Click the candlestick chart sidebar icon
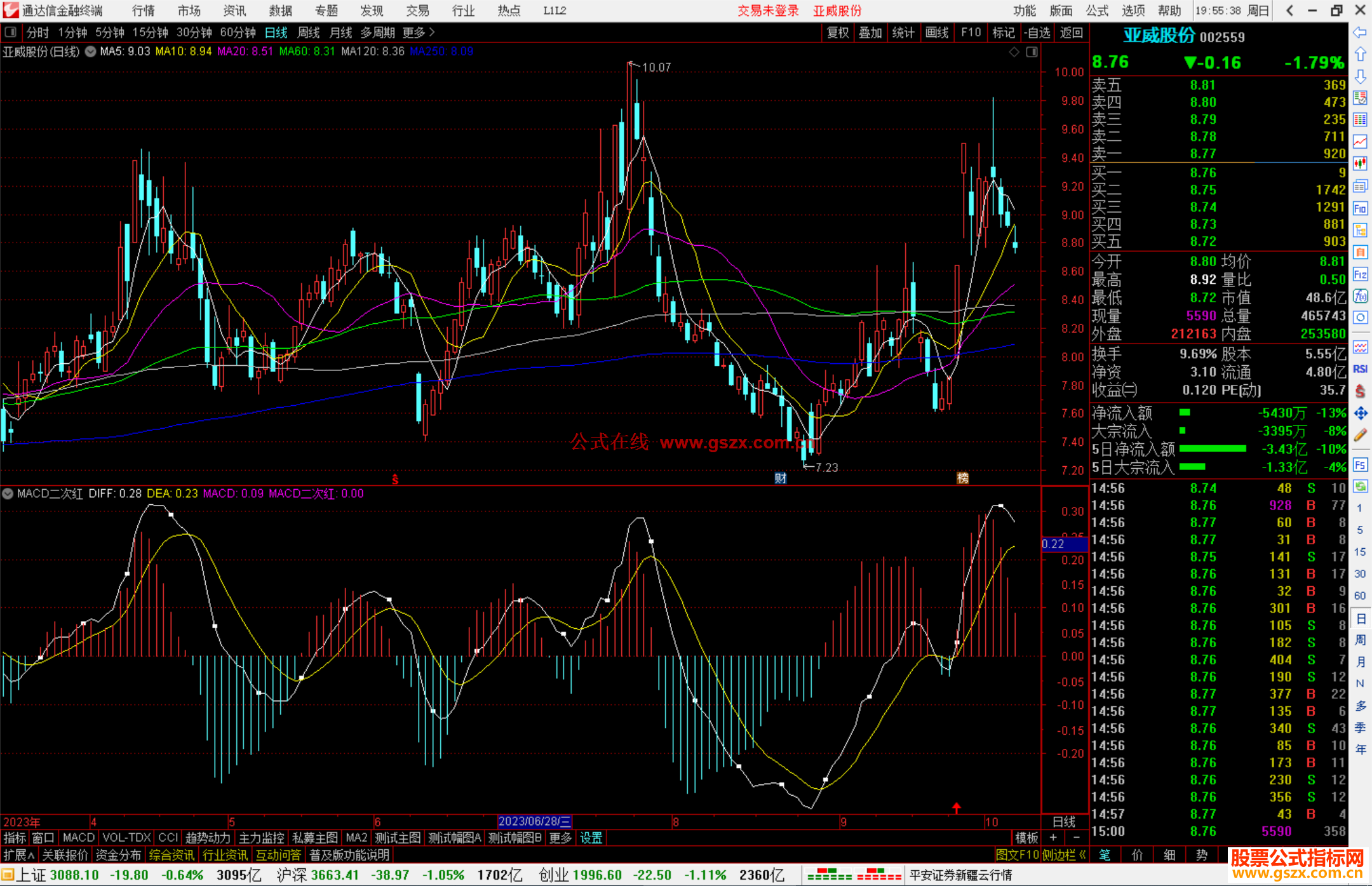This screenshot has height=886, width=1372. point(1360,164)
